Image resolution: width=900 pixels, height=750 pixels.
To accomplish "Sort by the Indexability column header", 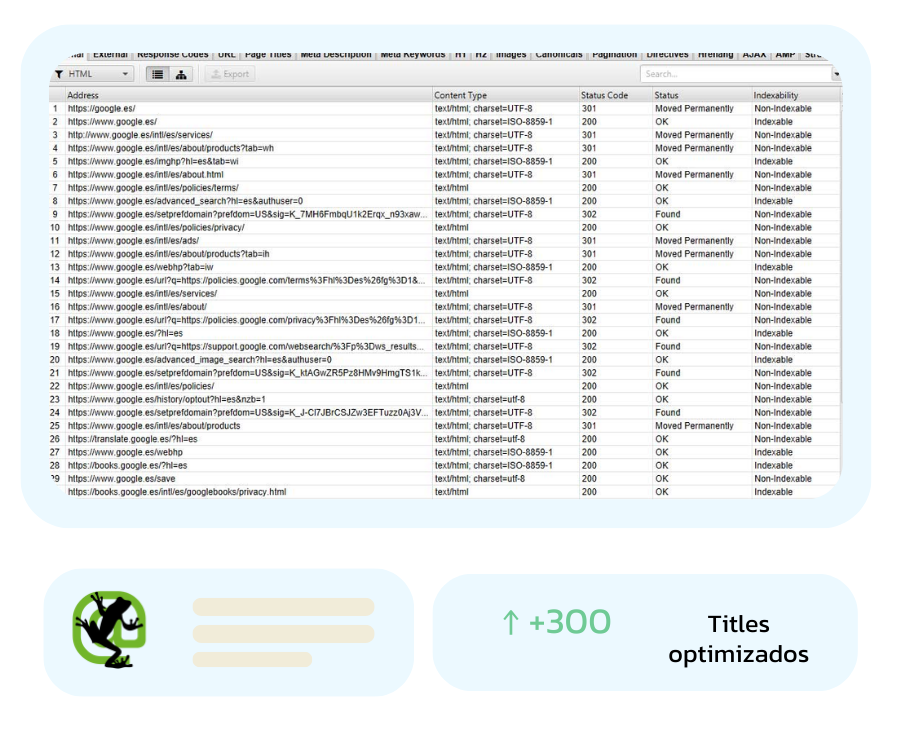I will coord(796,95).
